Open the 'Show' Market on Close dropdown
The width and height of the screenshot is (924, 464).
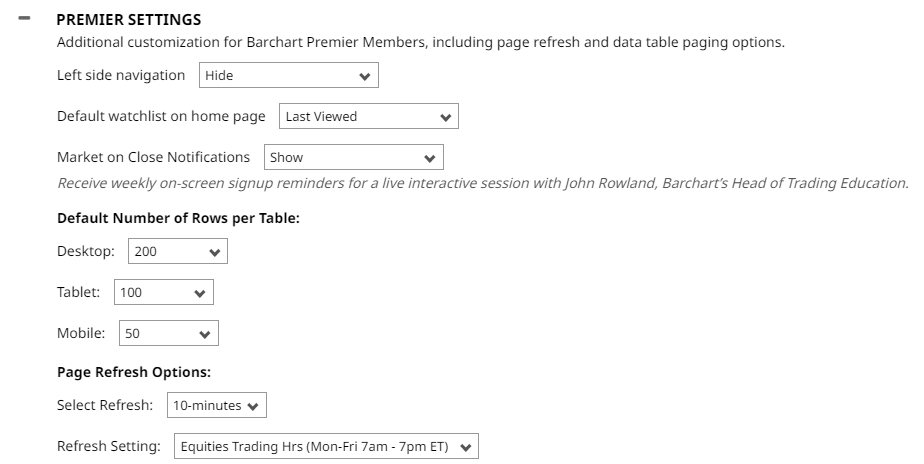coord(345,158)
